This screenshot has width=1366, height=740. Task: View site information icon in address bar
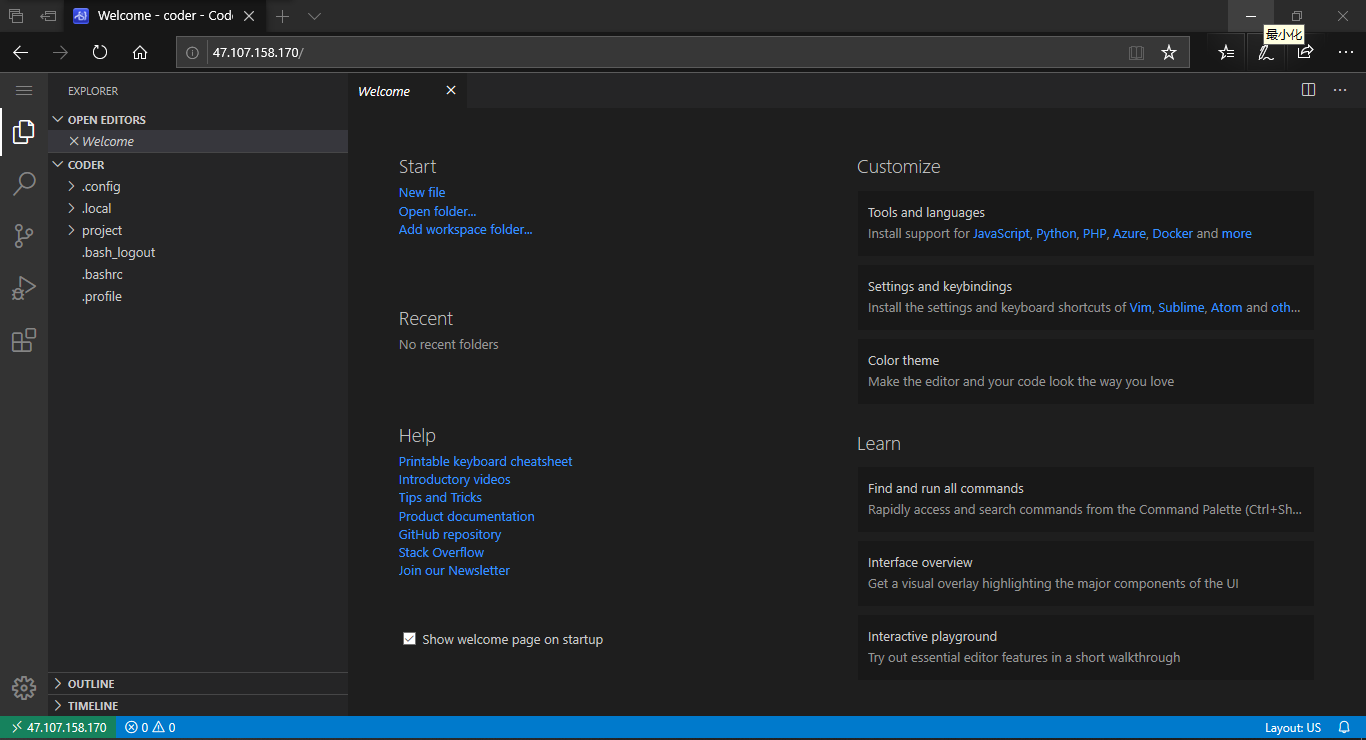(193, 52)
